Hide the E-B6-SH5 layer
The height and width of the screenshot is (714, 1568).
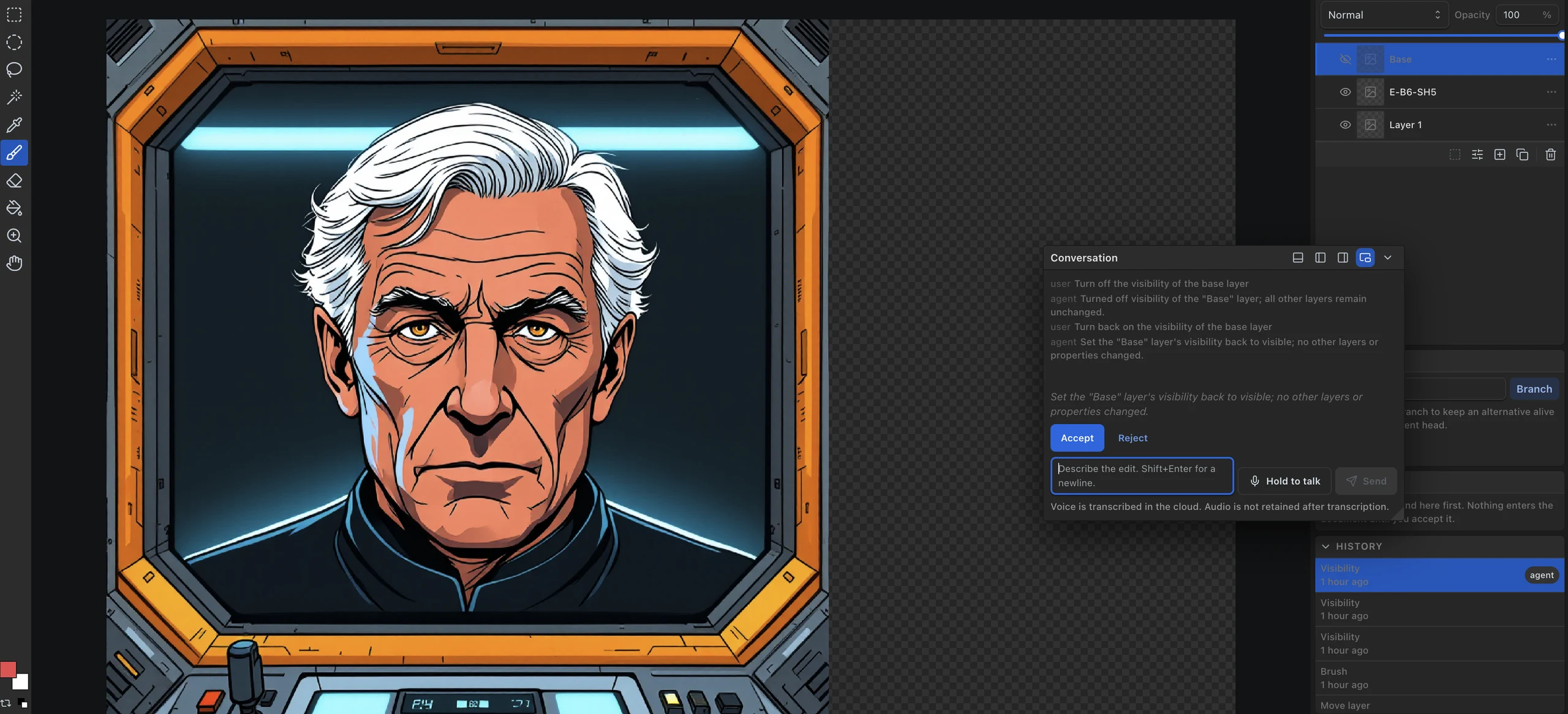(x=1345, y=92)
